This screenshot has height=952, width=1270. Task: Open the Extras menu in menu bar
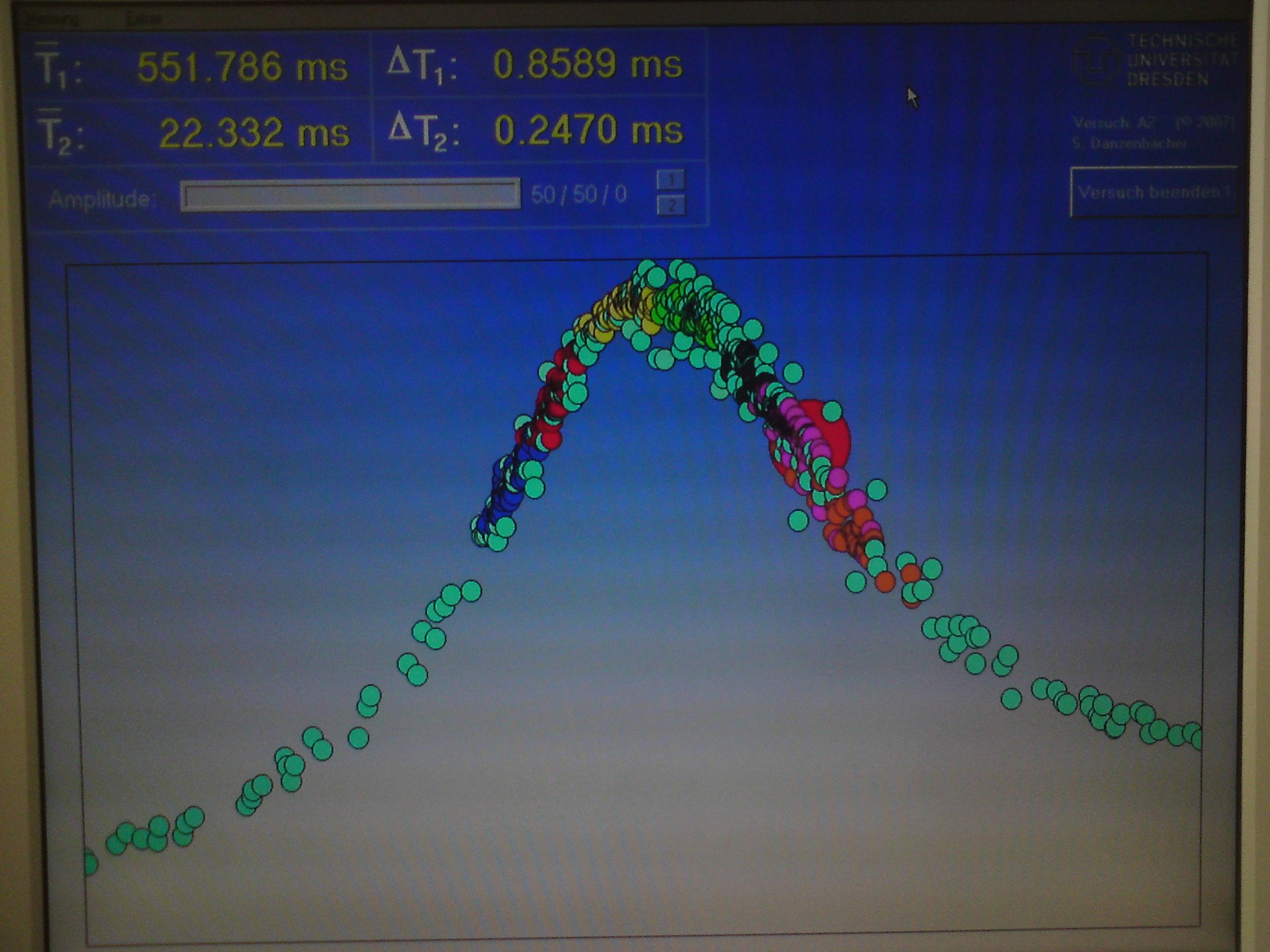point(144,19)
